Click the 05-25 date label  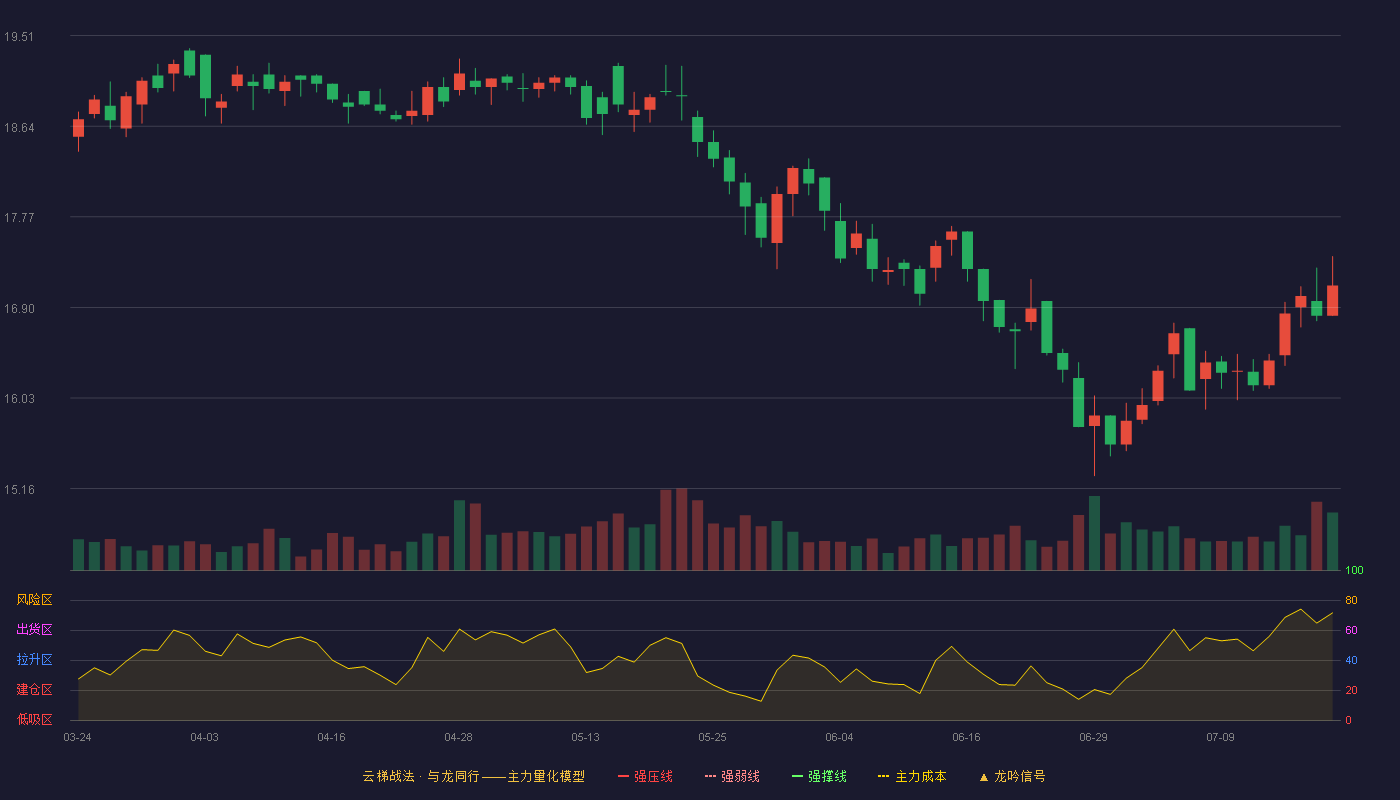712,737
